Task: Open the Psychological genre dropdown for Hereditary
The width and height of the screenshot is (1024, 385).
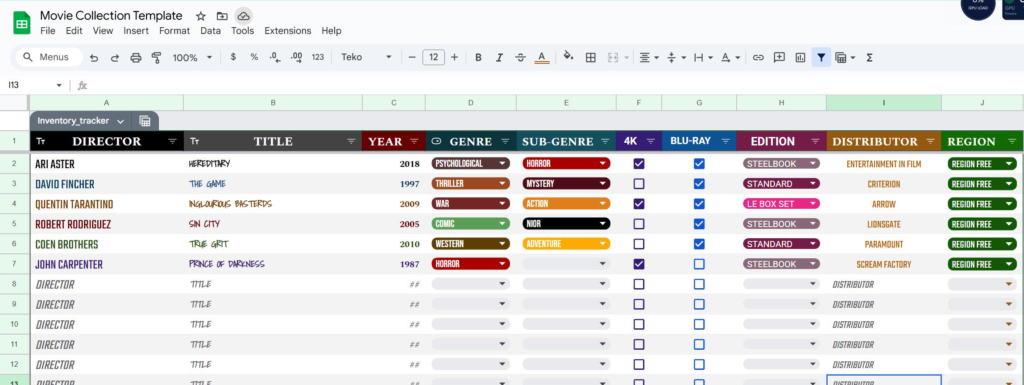Action: click(x=471, y=164)
